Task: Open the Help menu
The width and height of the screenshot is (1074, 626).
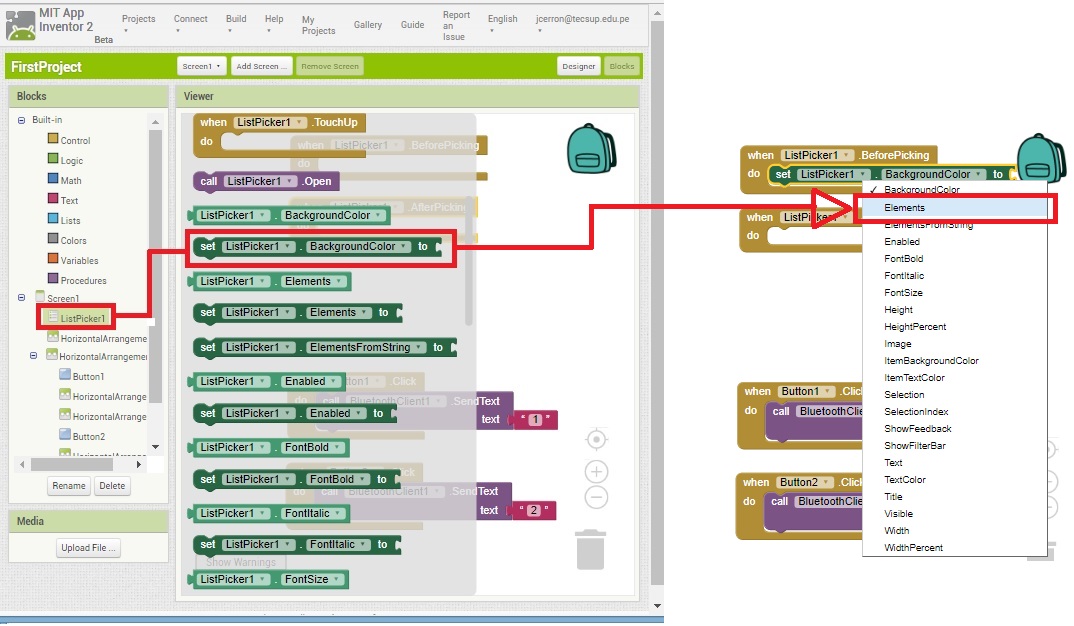Action: (274, 23)
